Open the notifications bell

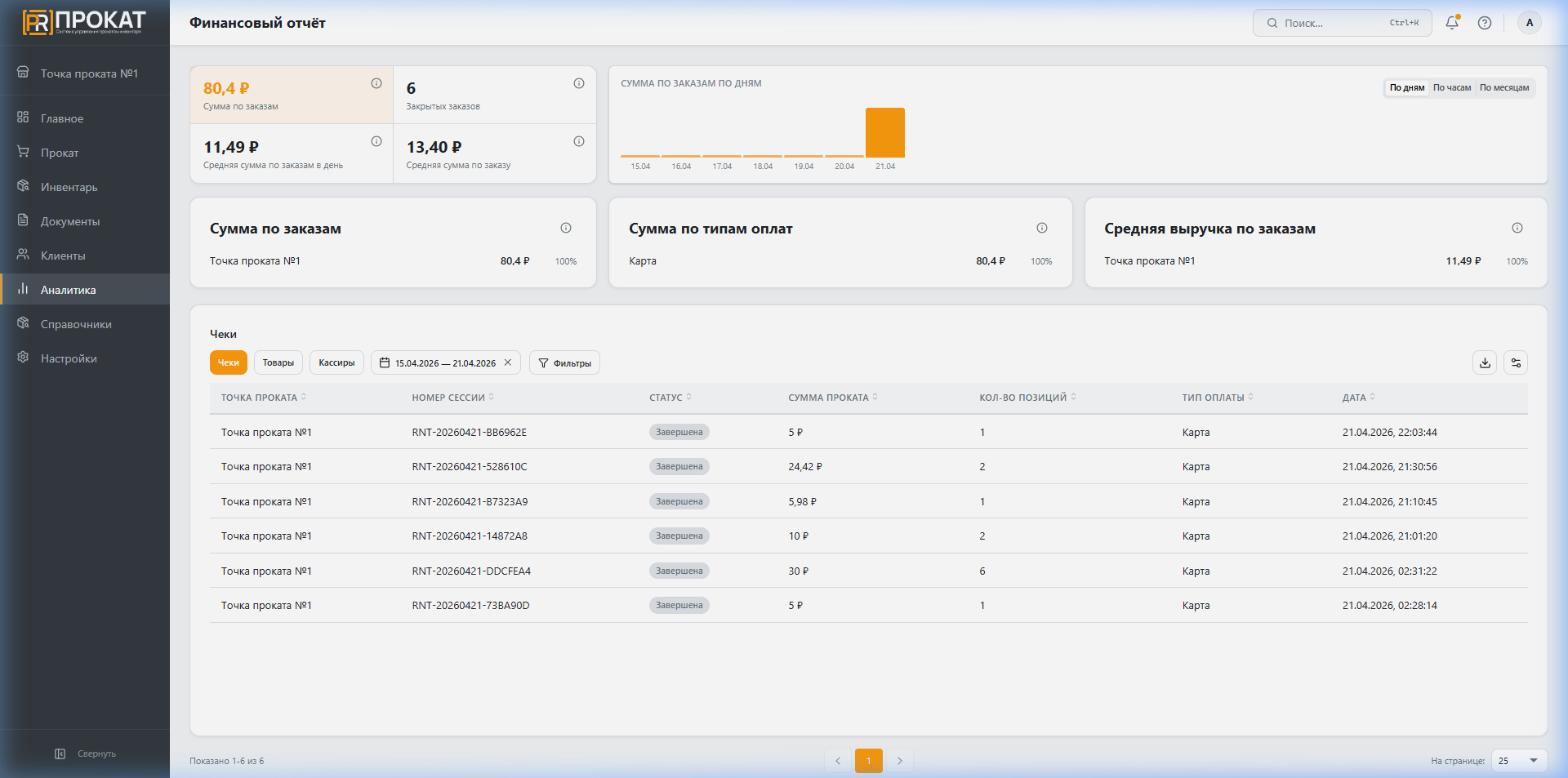click(x=1452, y=23)
